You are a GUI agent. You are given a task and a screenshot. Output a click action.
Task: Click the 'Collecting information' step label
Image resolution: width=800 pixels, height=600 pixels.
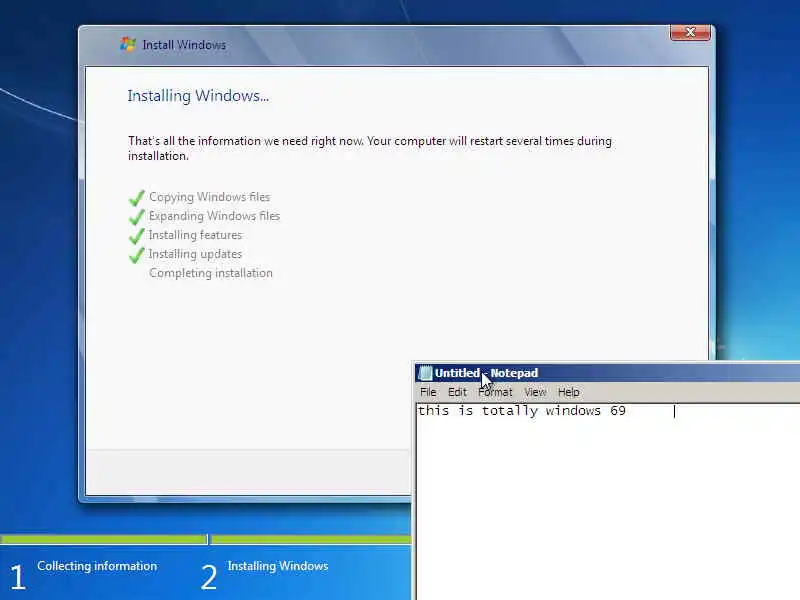tap(97, 566)
